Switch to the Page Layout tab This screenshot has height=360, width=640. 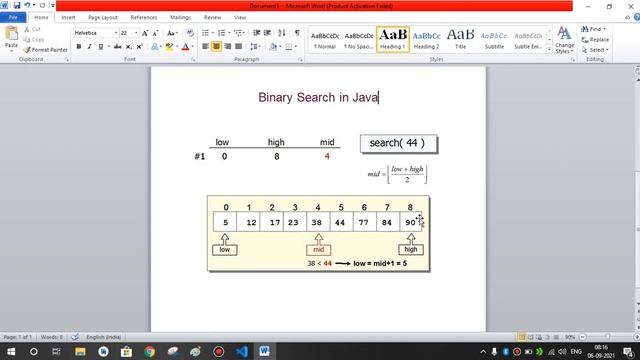point(103,18)
